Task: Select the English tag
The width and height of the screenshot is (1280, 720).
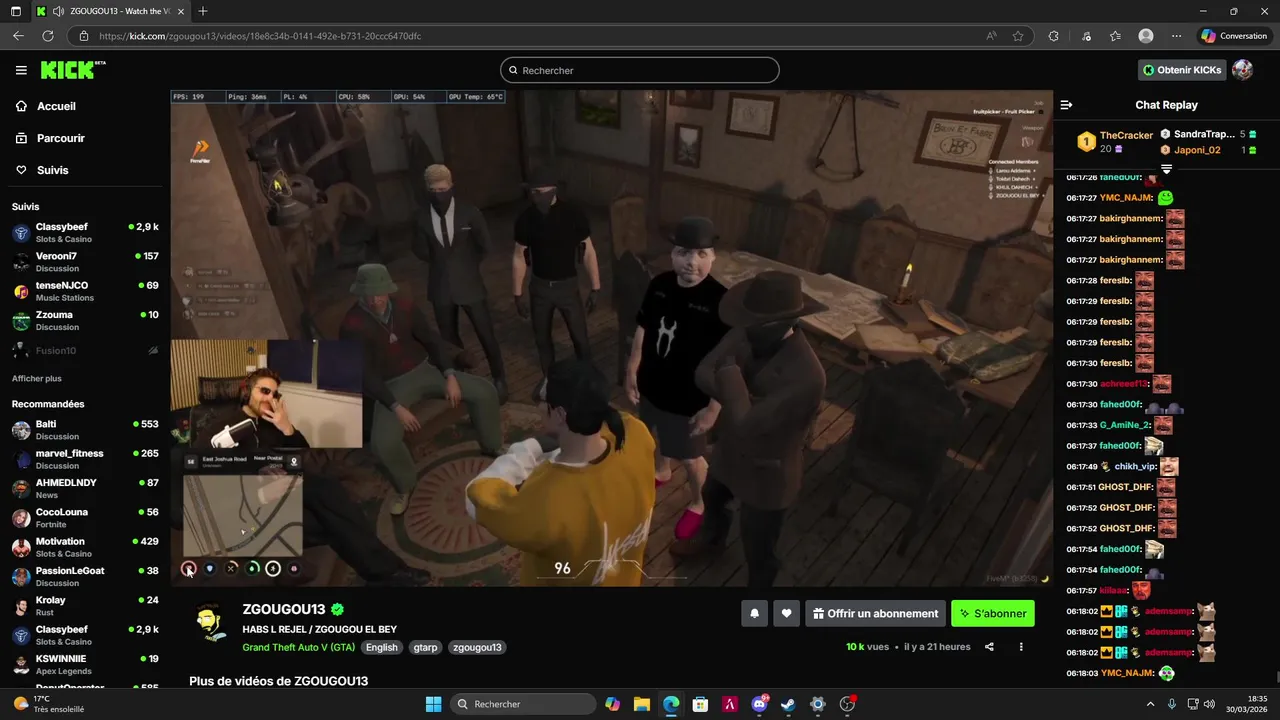Action: (381, 647)
